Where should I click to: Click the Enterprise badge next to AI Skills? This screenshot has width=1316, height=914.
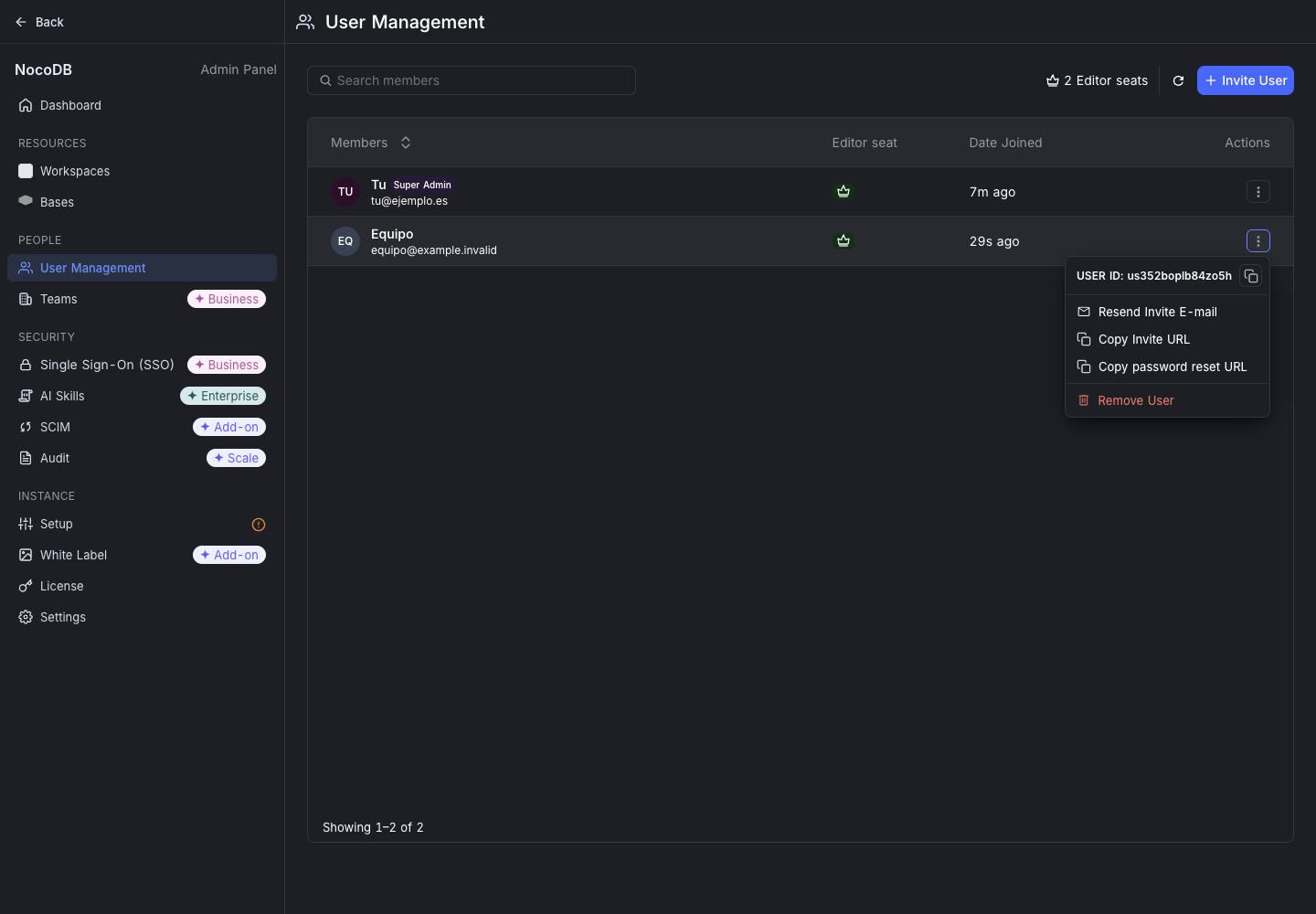point(223,396)
